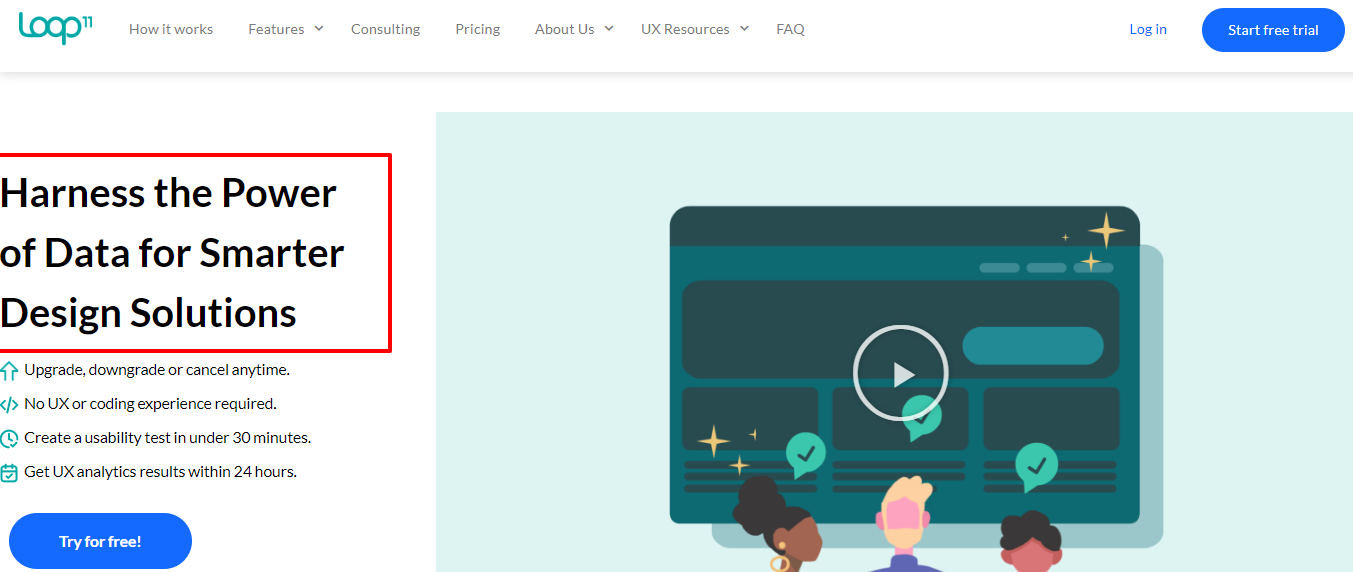
Task: Click the Harness the Power headline
Action: click(x=172, y=253)
